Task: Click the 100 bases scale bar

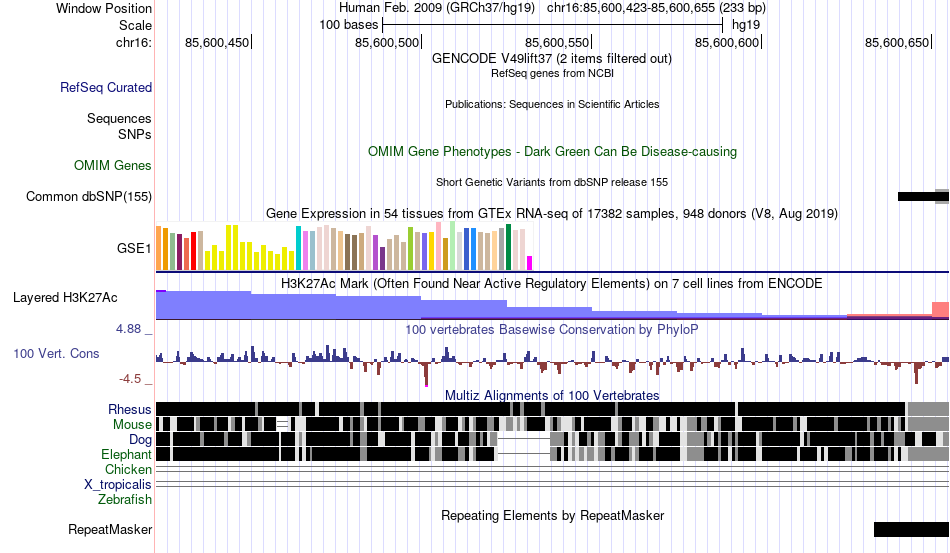Action: point(553,25)
